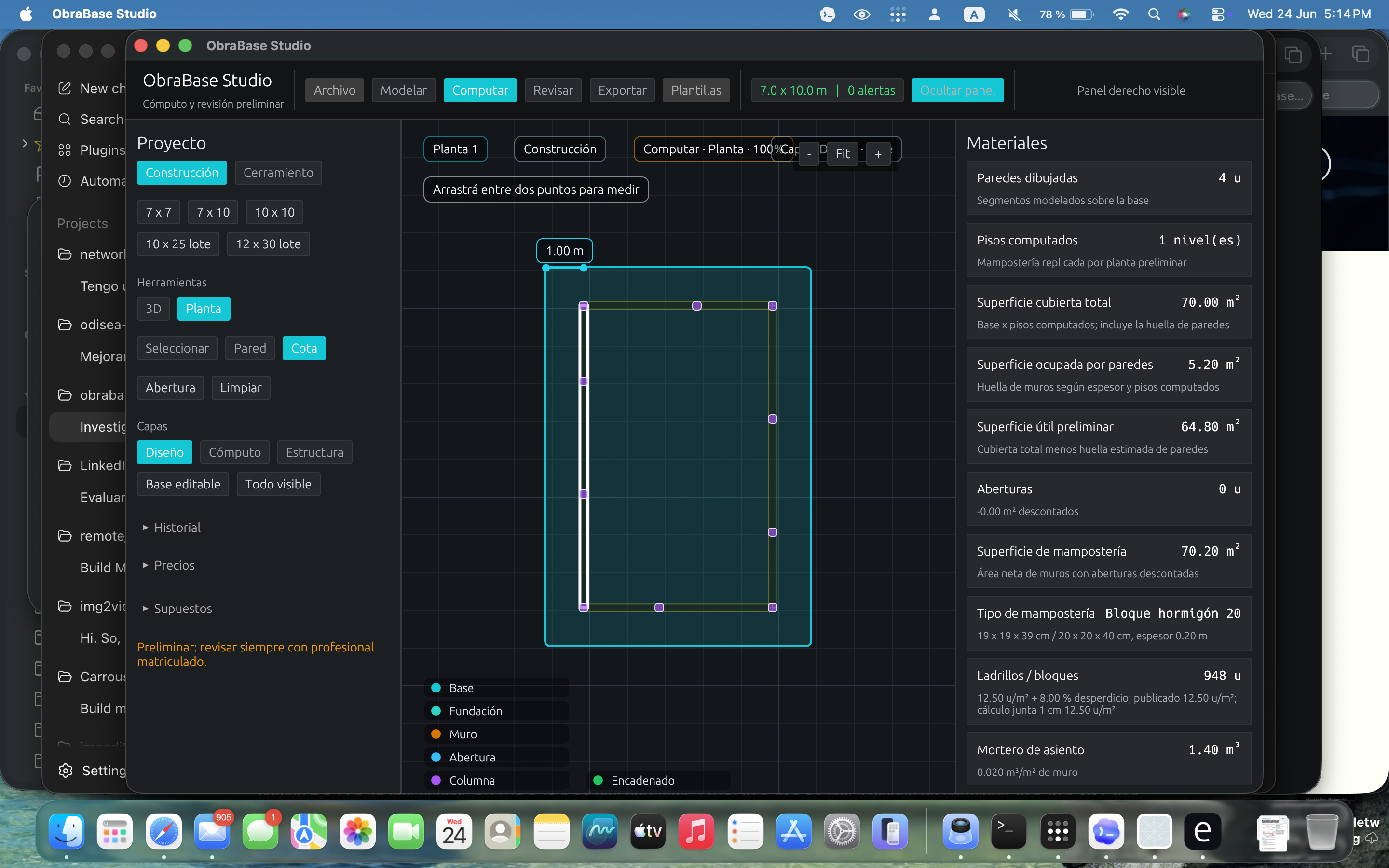Toggle the Planta view mode
Viewport: 1389px width, 868px height.
point(204,309)
